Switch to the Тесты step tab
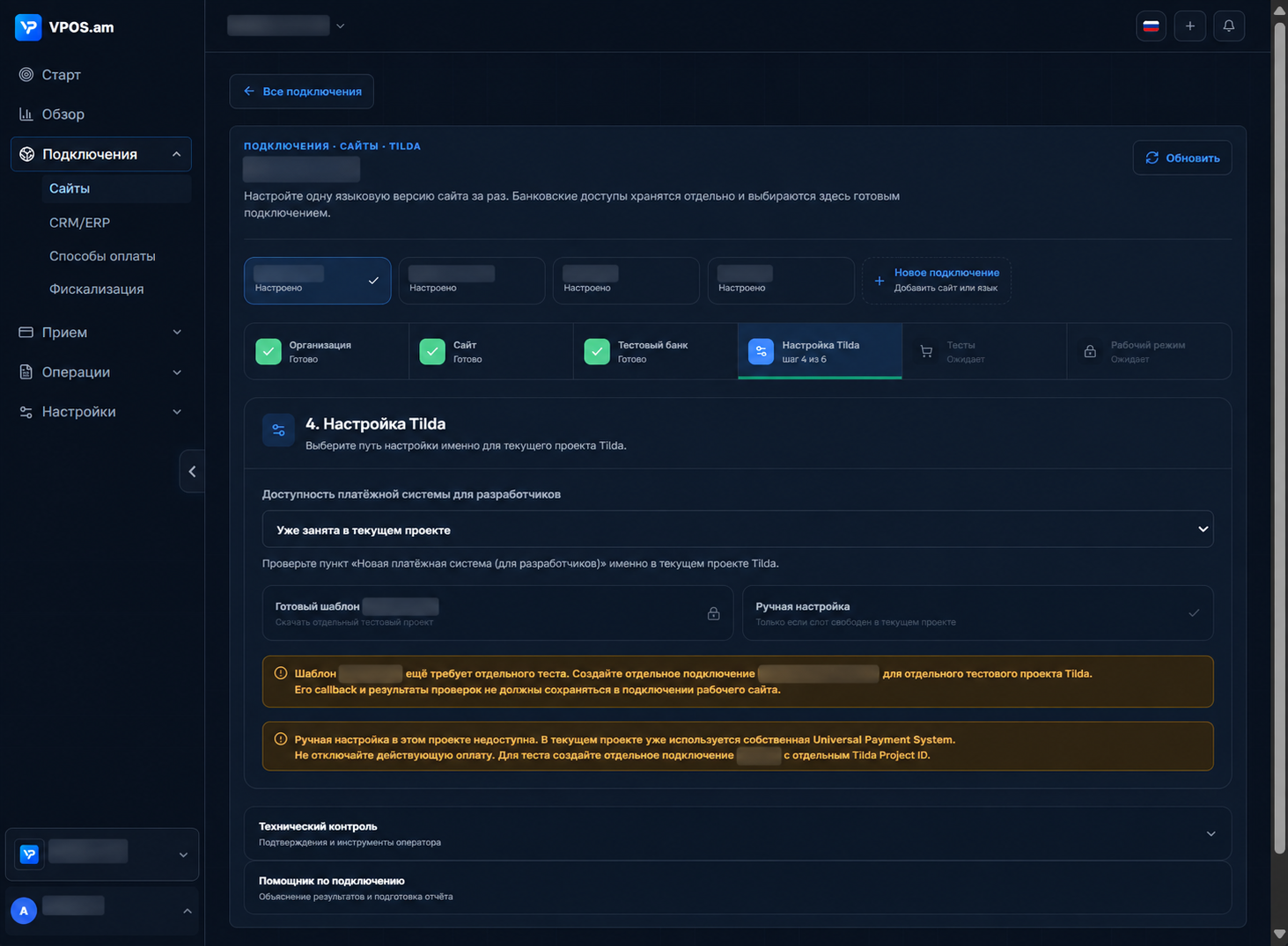 984,351
